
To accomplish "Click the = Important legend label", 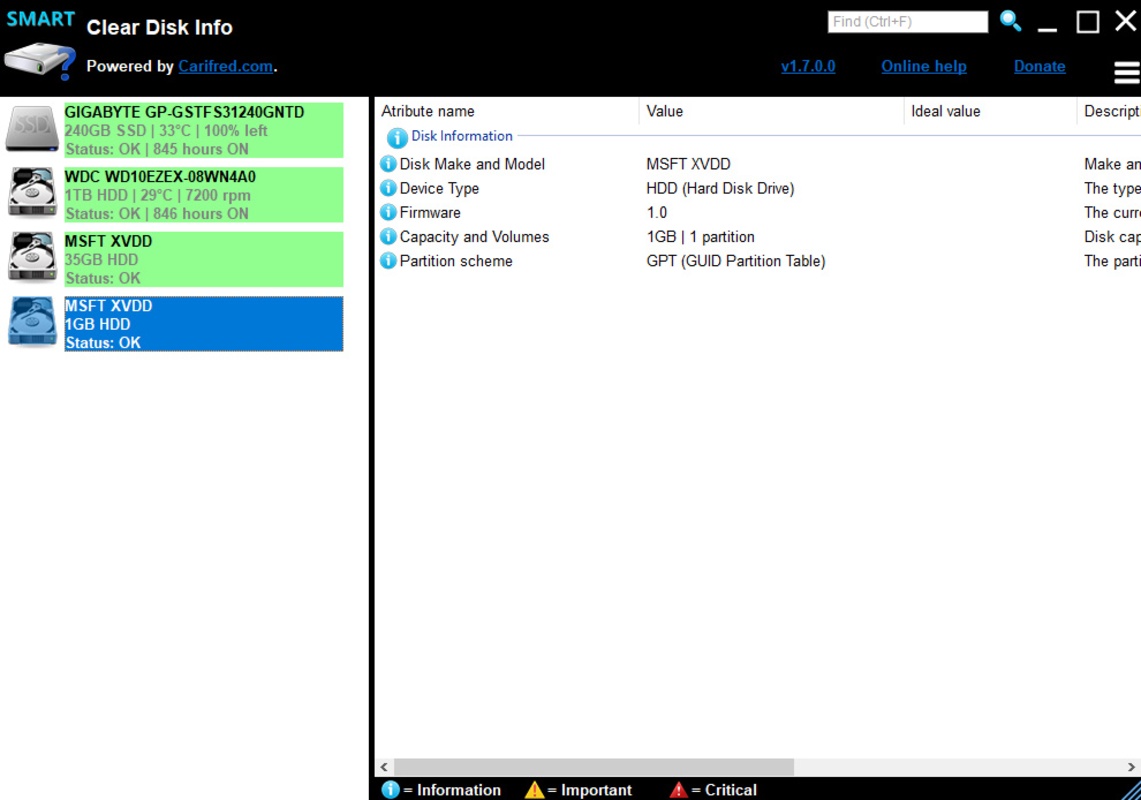I will [589, 790].
